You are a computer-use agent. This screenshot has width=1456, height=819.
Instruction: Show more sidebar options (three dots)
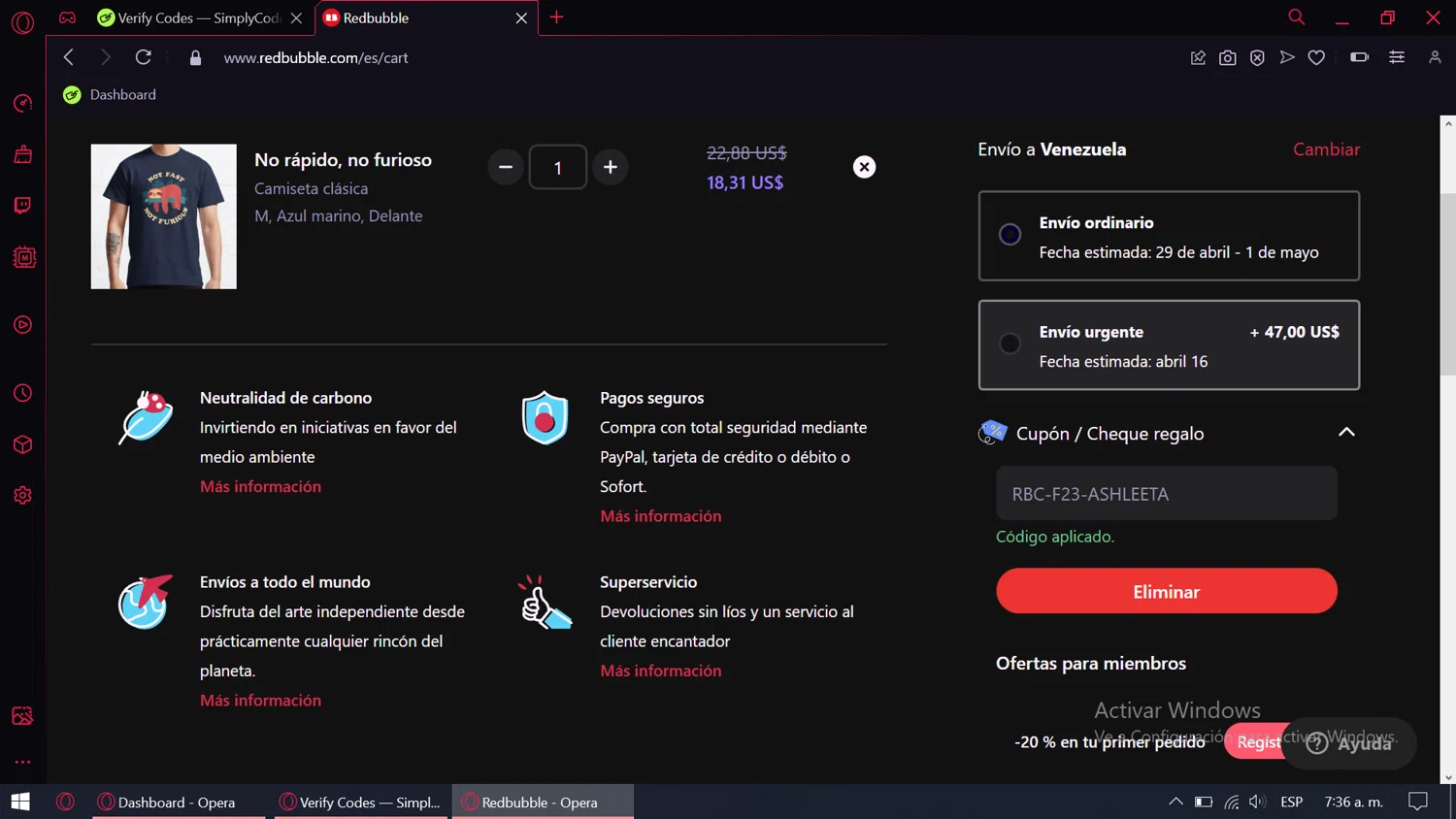point(22,762)
